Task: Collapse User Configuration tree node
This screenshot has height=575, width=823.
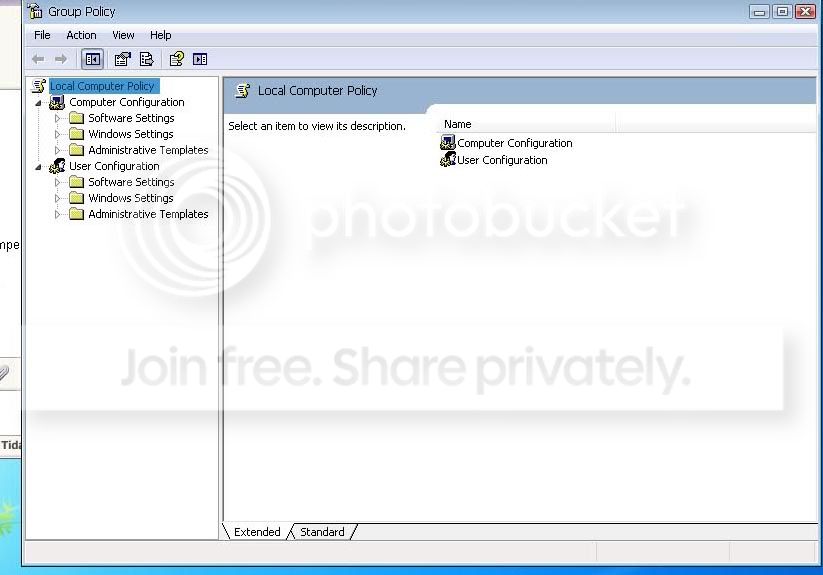Action: [38, 167]
